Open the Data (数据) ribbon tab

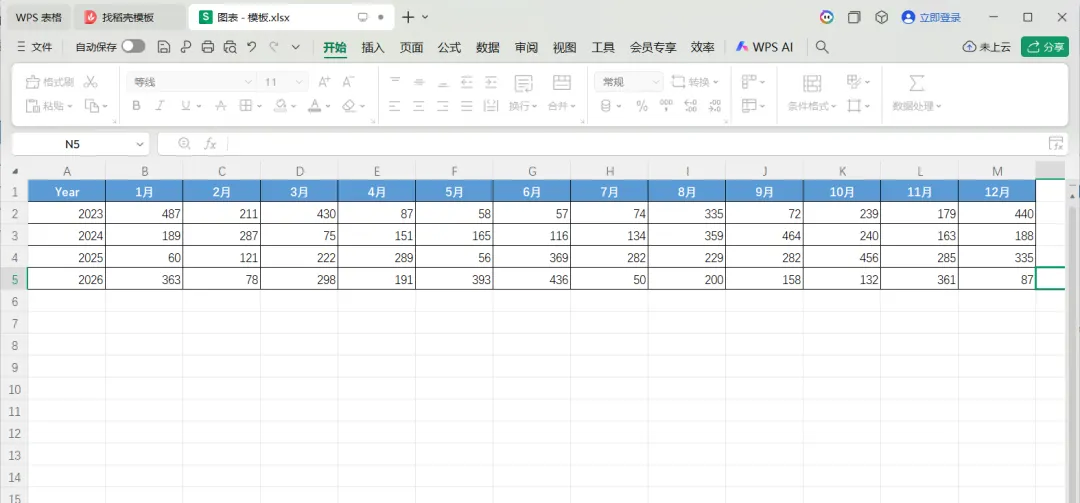click(488, 47)
